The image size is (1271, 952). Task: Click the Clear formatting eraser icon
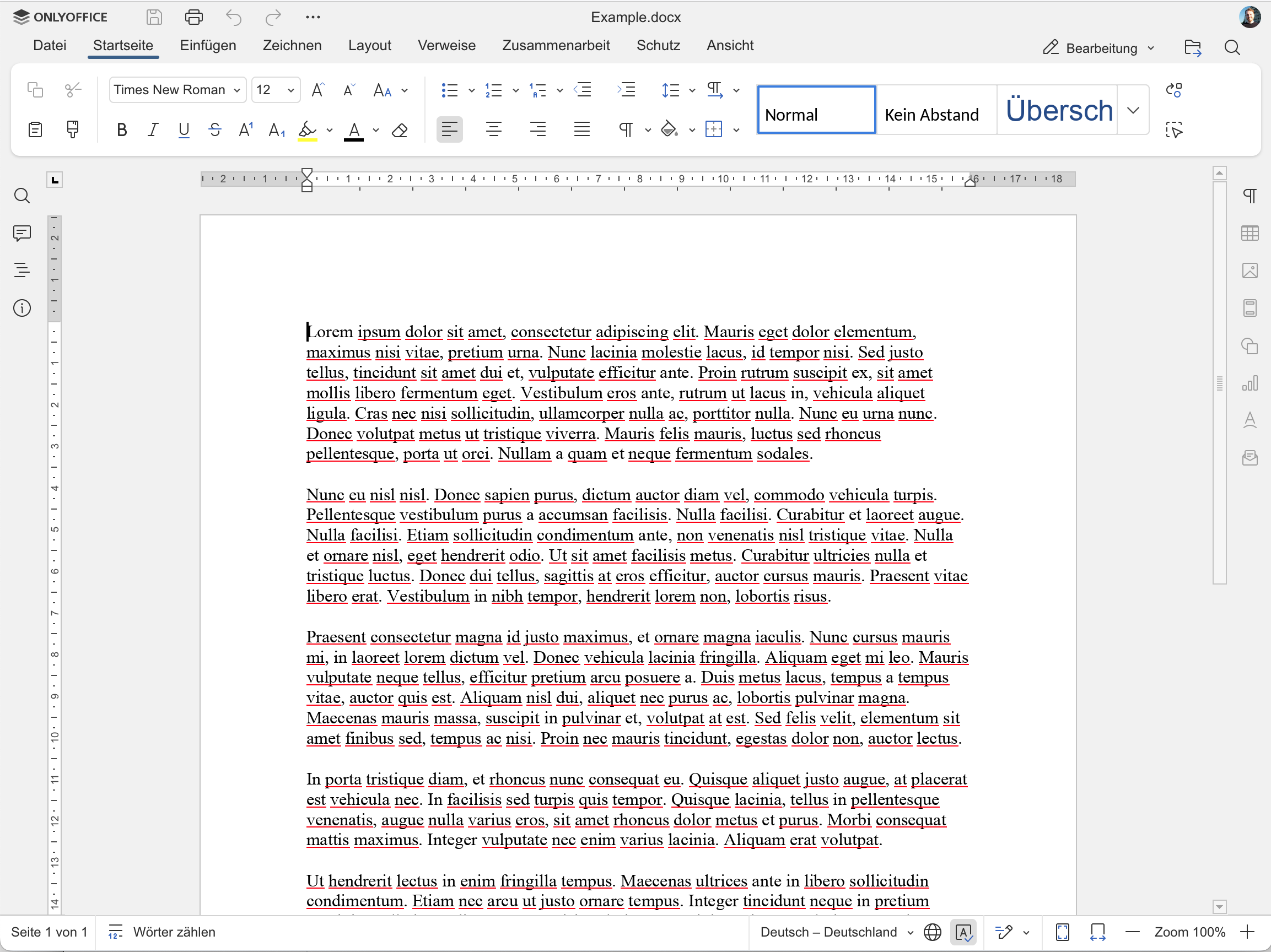(400, 131)
